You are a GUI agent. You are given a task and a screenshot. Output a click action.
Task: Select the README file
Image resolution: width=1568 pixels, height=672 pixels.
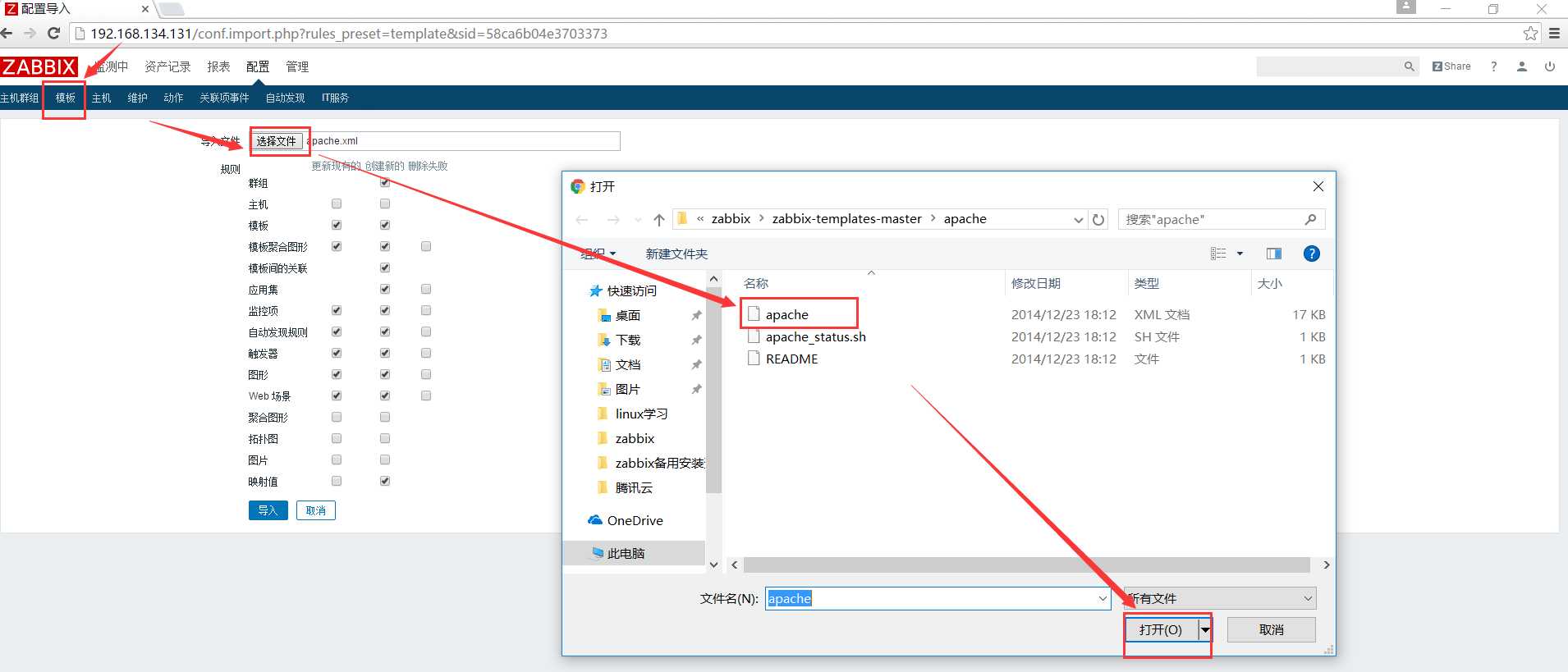click(791, 359)
